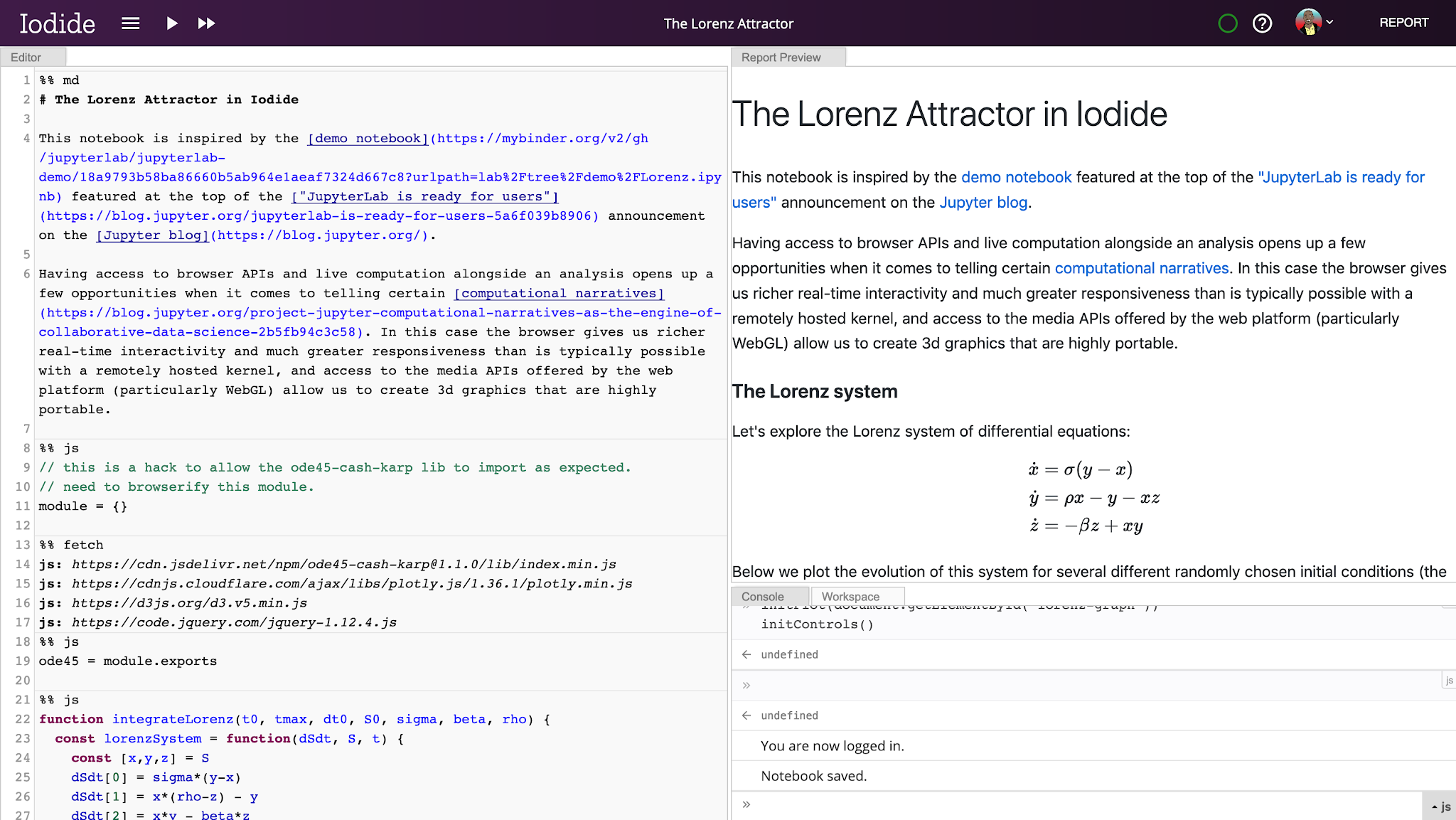Click the jquery-1.12.4.js fetch line
The image size is (1456, 820).
pos(218,622)
